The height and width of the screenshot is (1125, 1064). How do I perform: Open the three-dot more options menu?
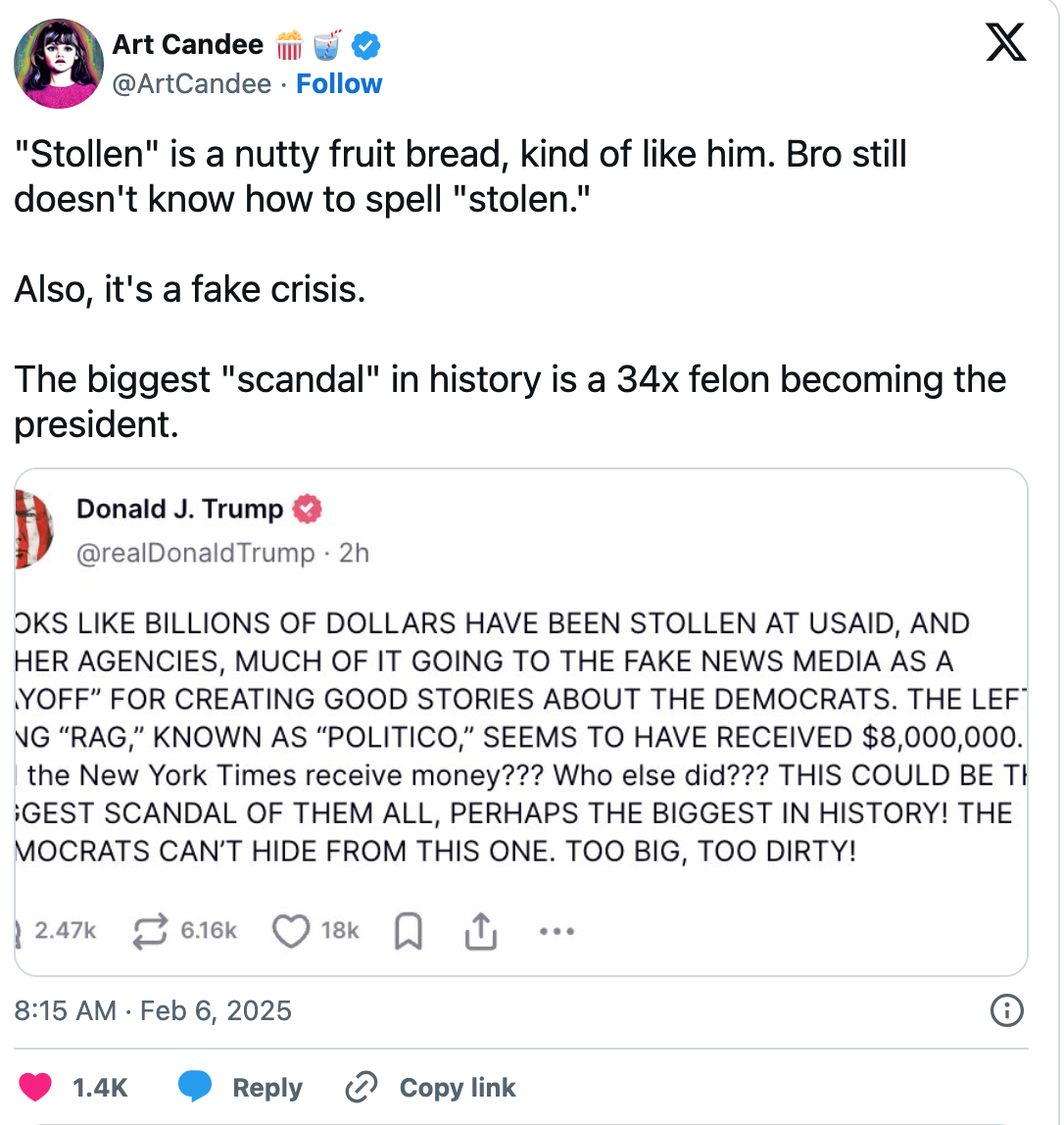556,931
